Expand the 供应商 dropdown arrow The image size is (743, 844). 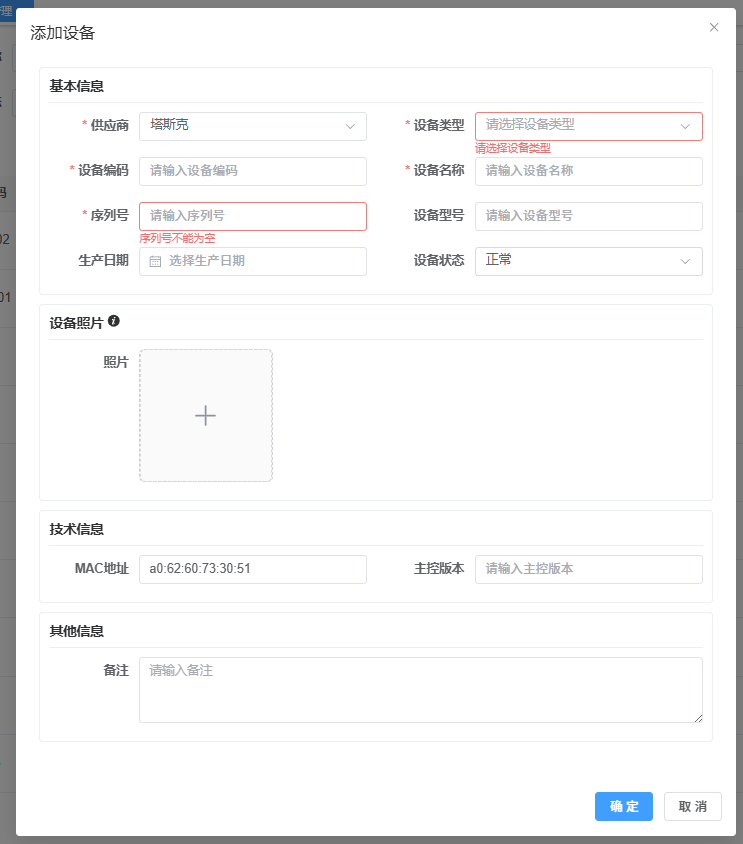point(350,126)
